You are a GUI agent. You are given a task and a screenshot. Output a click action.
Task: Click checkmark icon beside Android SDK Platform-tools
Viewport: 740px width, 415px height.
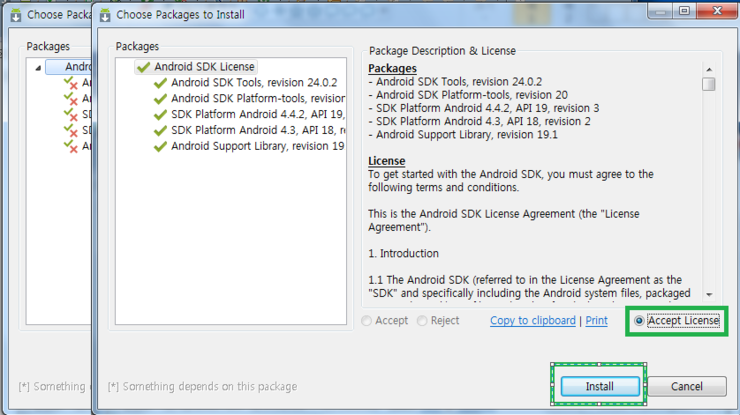160,99
